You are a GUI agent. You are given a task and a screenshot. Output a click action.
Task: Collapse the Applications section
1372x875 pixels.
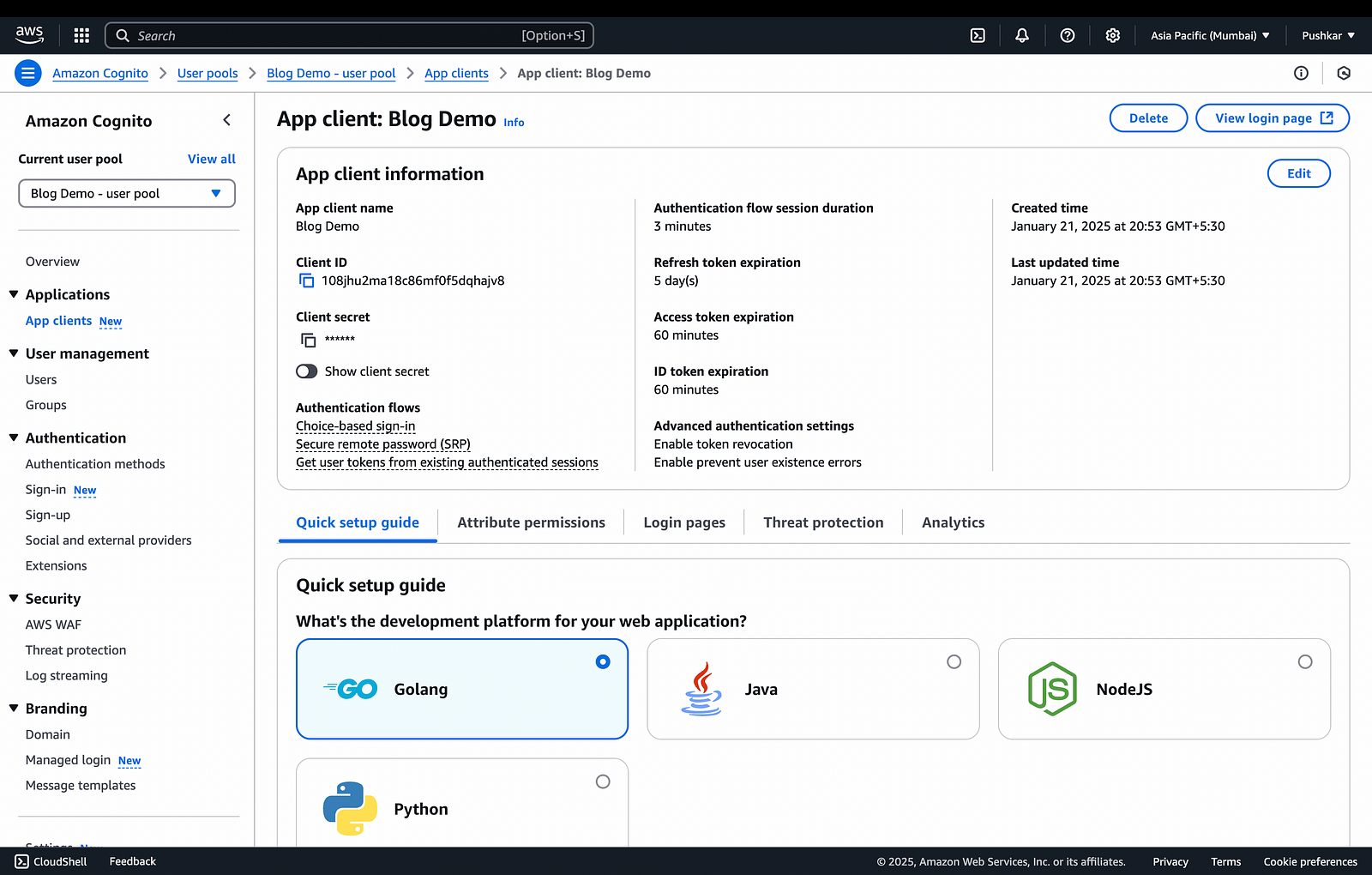(x=14, y=294)
